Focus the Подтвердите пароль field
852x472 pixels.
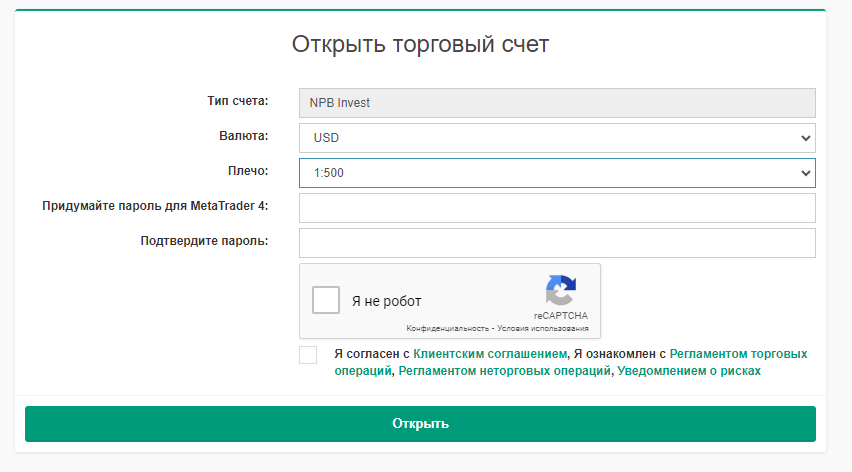point(557,243)
